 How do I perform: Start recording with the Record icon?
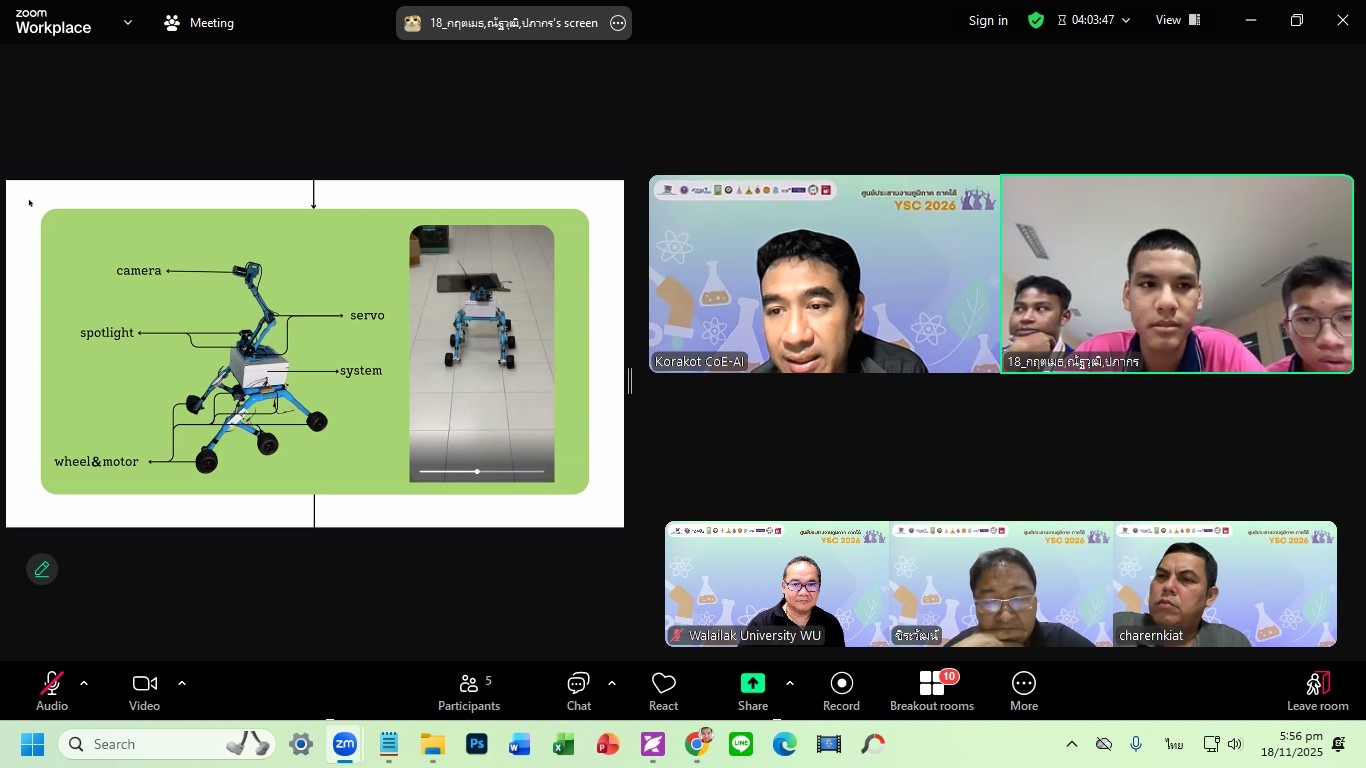pos(841,691)
